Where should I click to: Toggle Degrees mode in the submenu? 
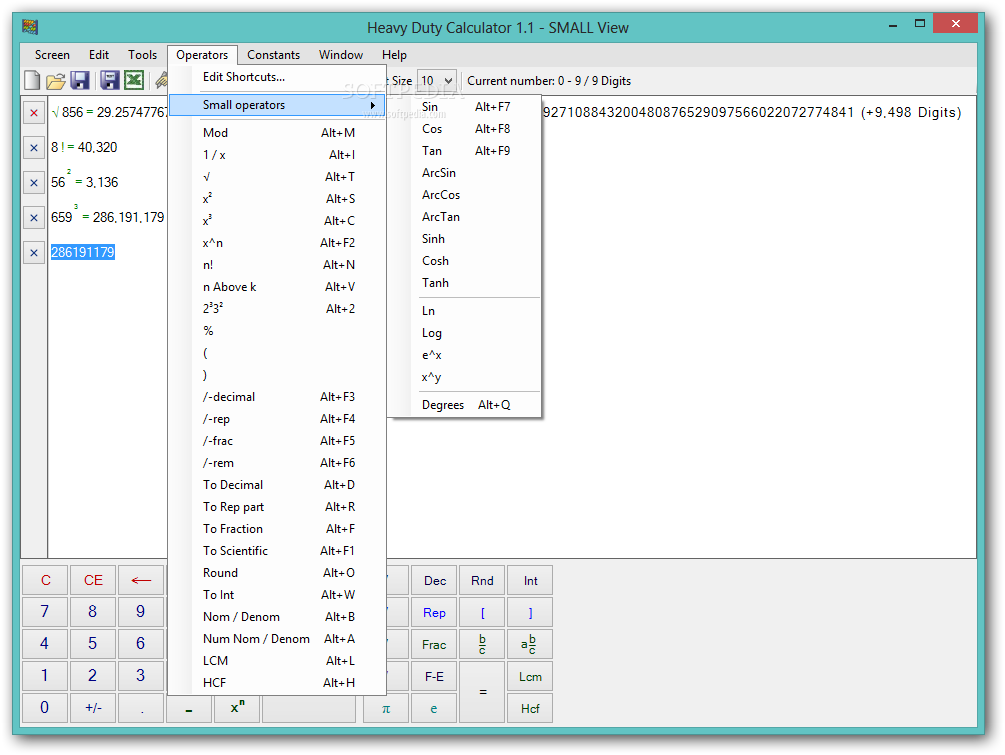[466, 404]
